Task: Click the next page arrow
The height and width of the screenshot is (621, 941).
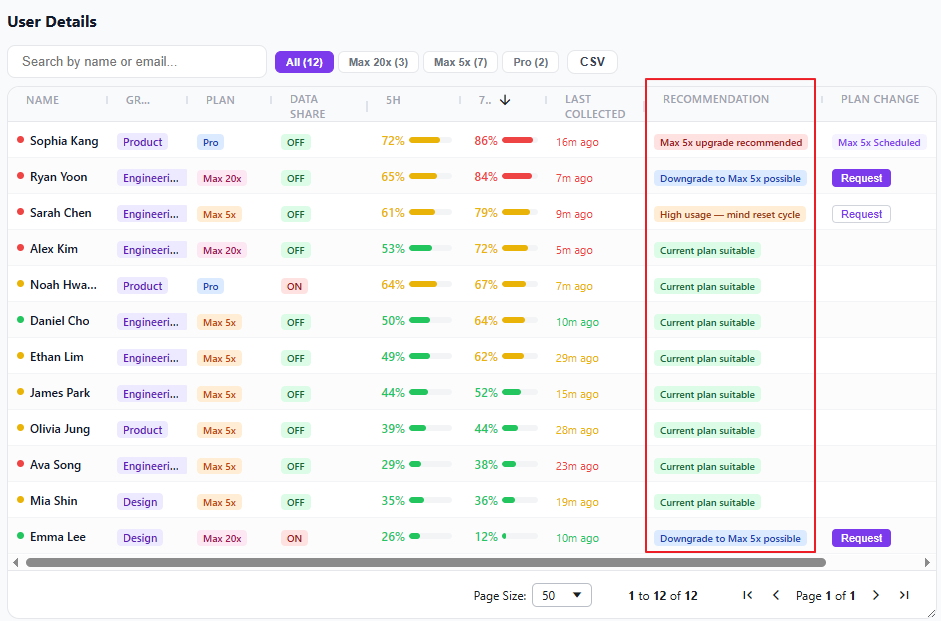Action: (876, 595)
